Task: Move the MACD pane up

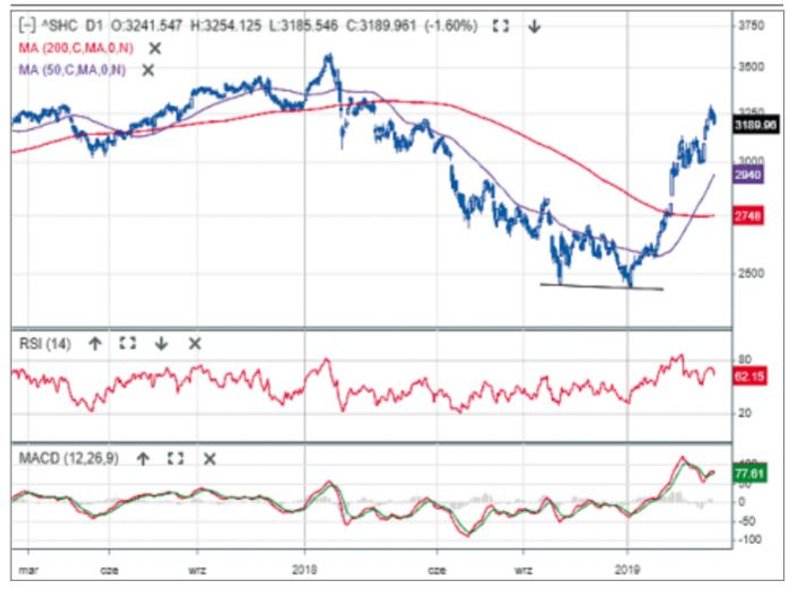Action: (x=143, y=458)
